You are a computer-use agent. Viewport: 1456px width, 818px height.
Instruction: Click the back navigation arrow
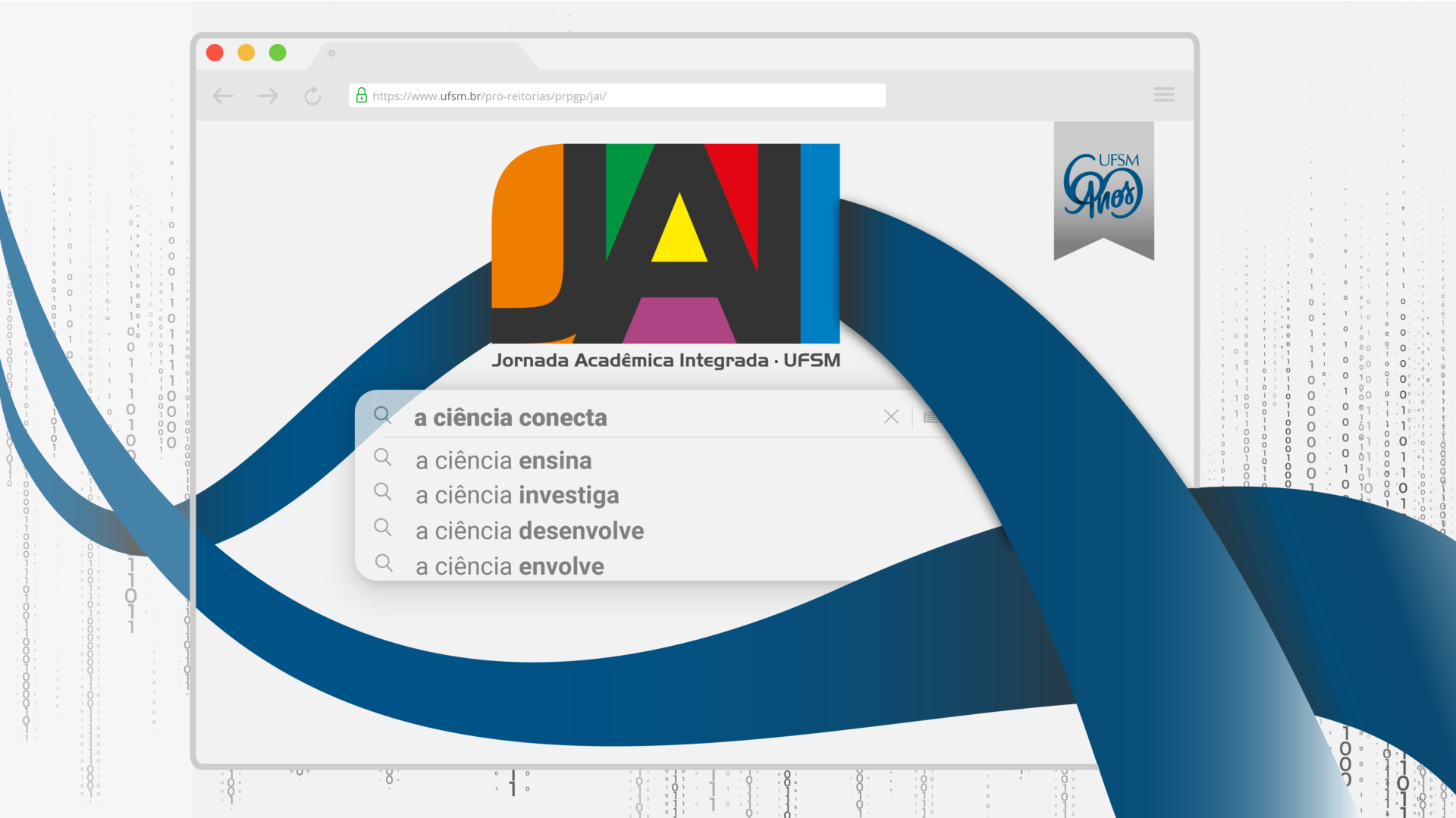pos(222,96)
